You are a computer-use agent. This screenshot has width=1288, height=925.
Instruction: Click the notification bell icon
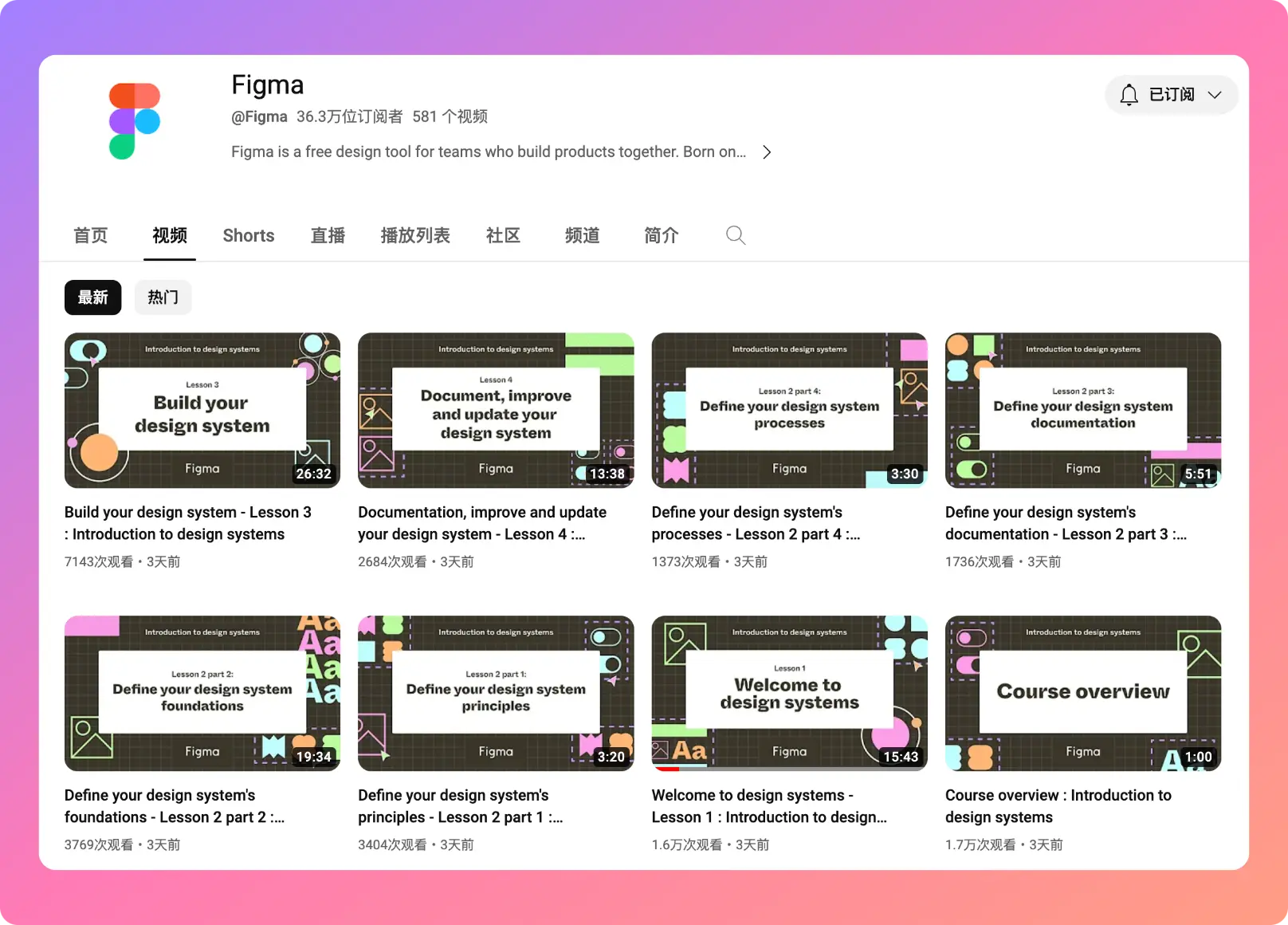click(x=1129, y=95)
